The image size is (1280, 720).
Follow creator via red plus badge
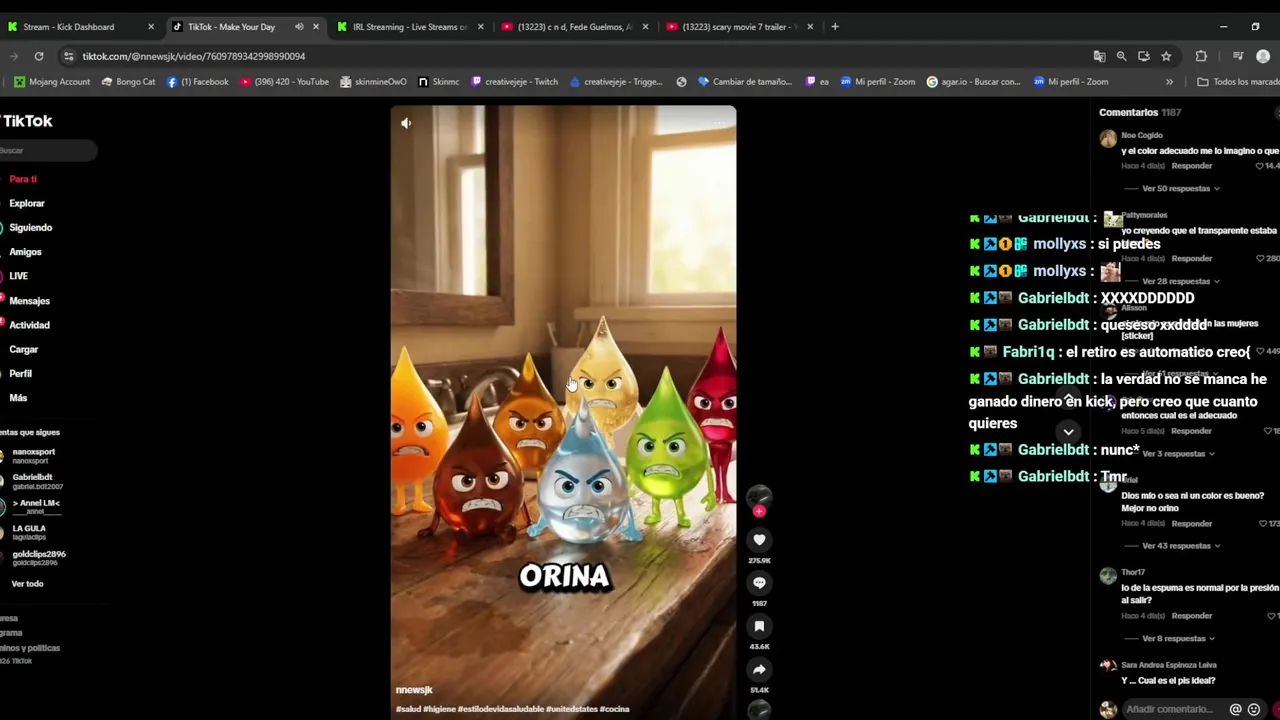(759, 511)
